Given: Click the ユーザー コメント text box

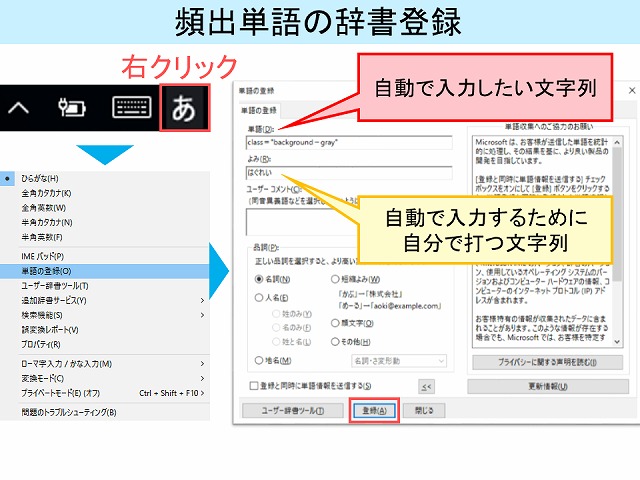Looking at the screenshot, I should 302,222.
